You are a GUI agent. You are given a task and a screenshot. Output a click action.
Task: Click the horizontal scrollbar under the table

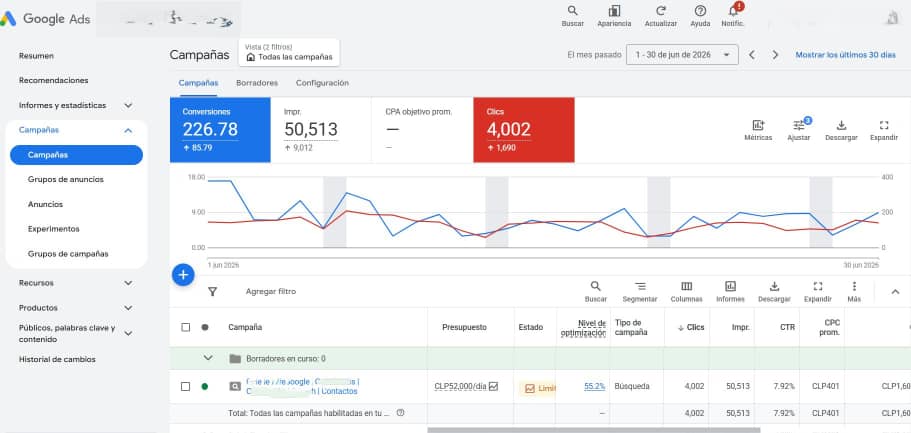tap(594, 430)
